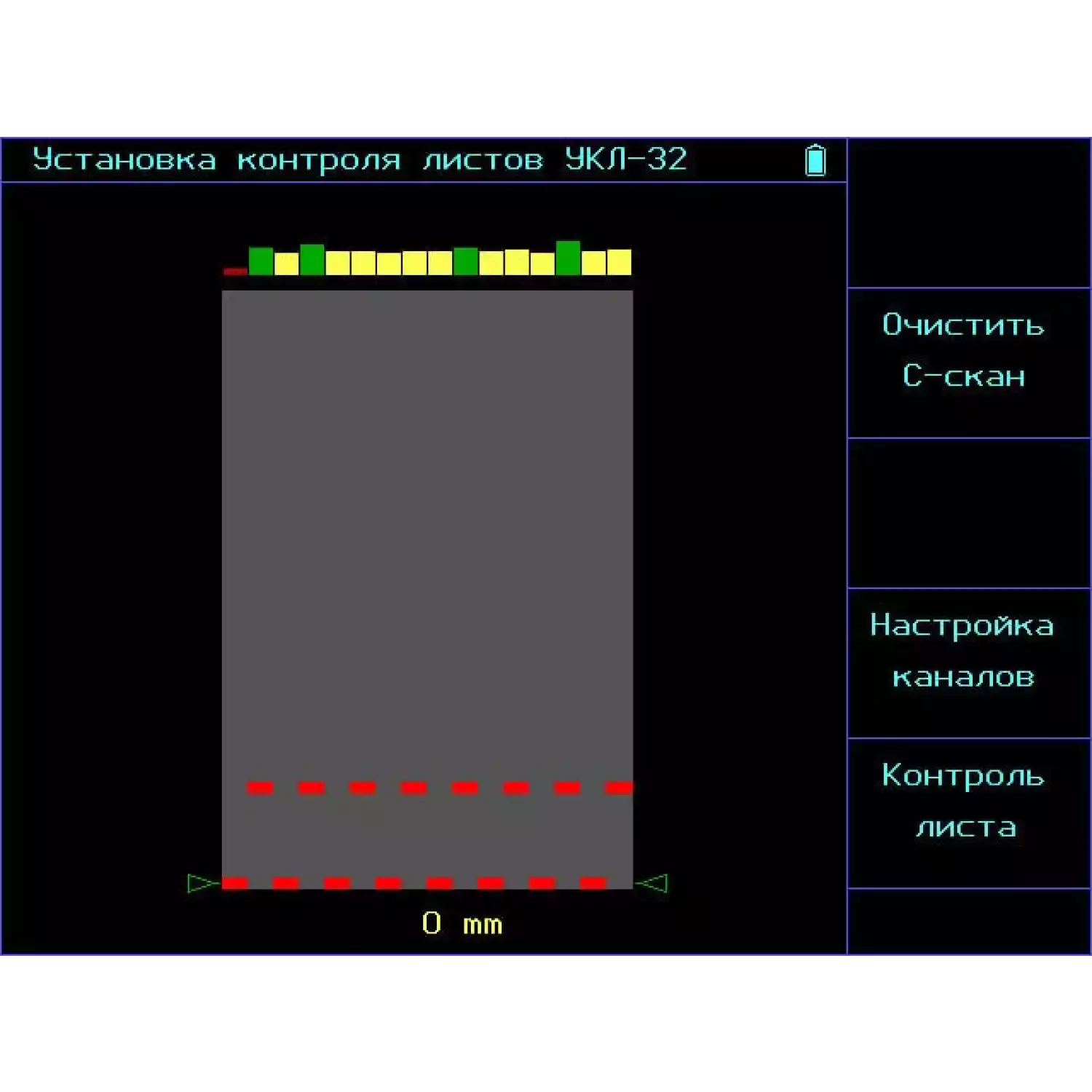
Task: Click the empty cell above Настройка каналов
Action: pyautogui.click(x=968, y=513)
